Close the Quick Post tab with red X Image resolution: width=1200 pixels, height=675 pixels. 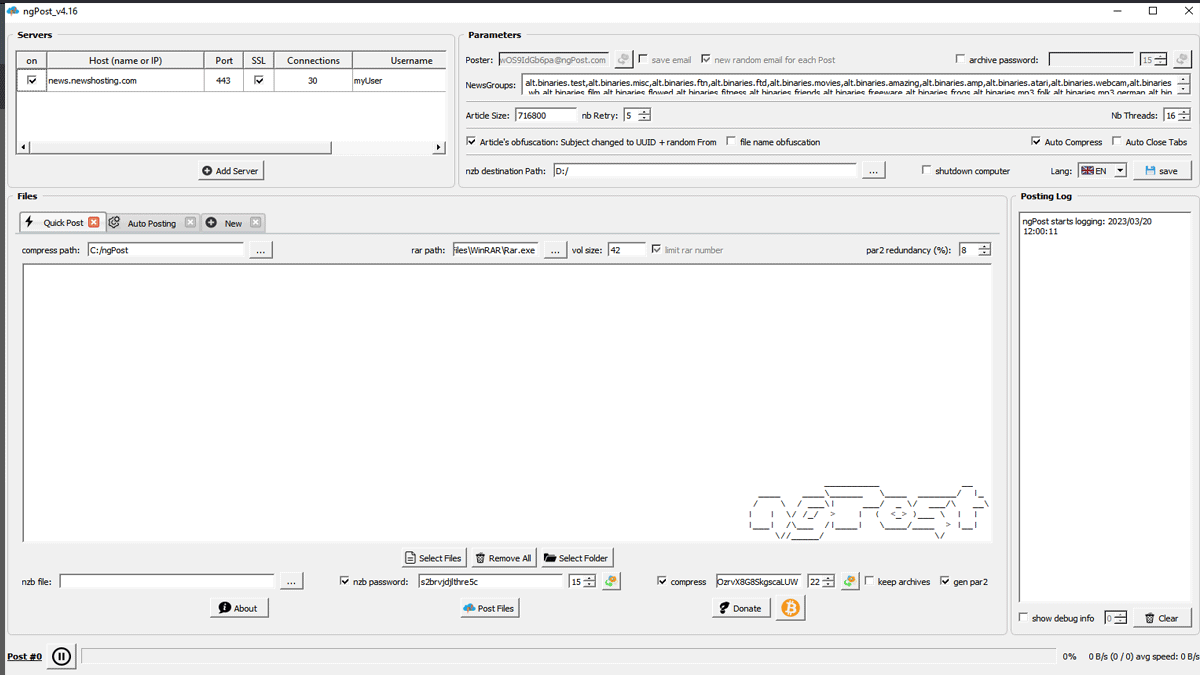[94, 223]
